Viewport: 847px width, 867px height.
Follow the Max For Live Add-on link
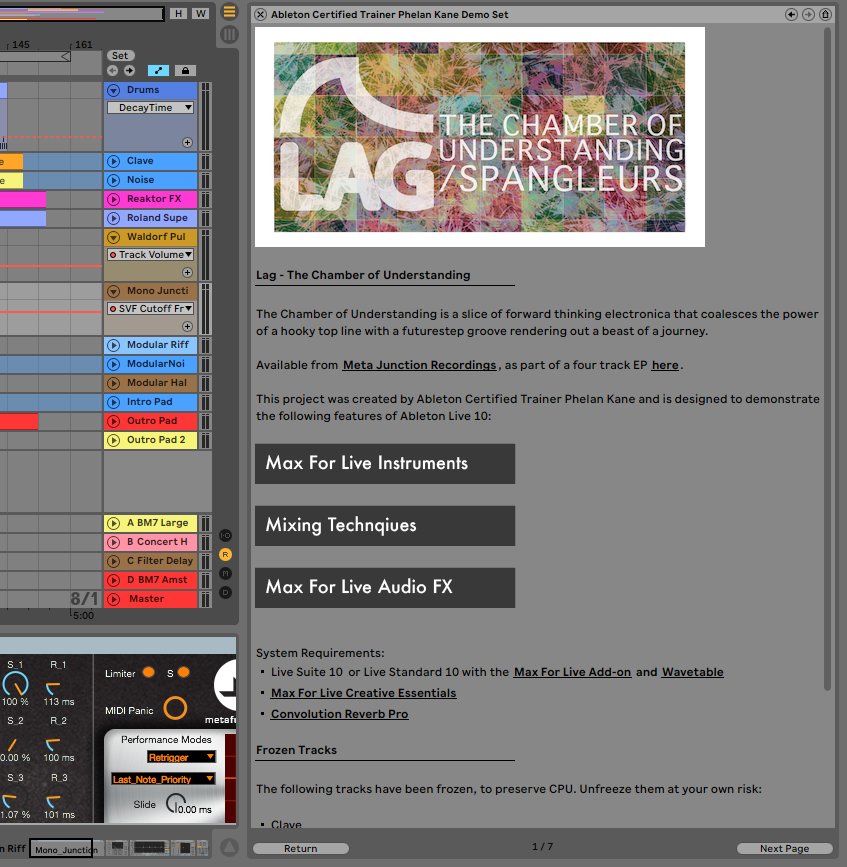(x=572, y=672)
